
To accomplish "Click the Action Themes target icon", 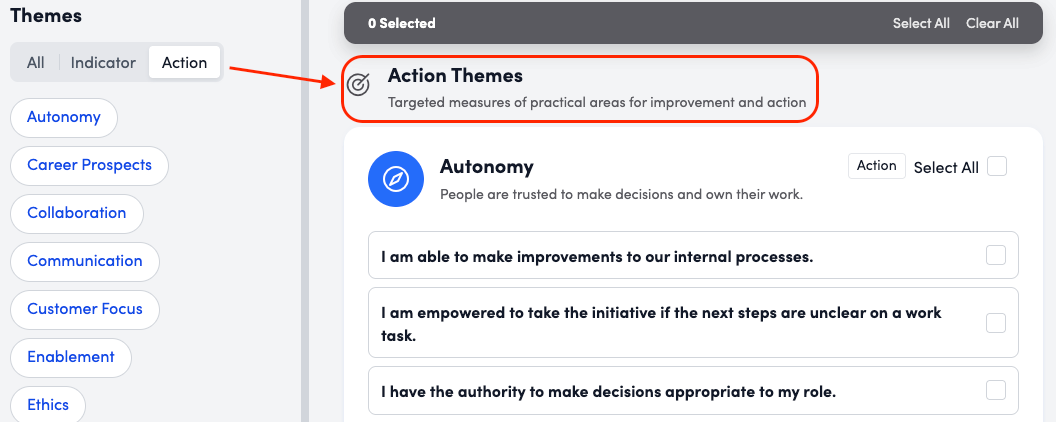I will coord(359,85).
